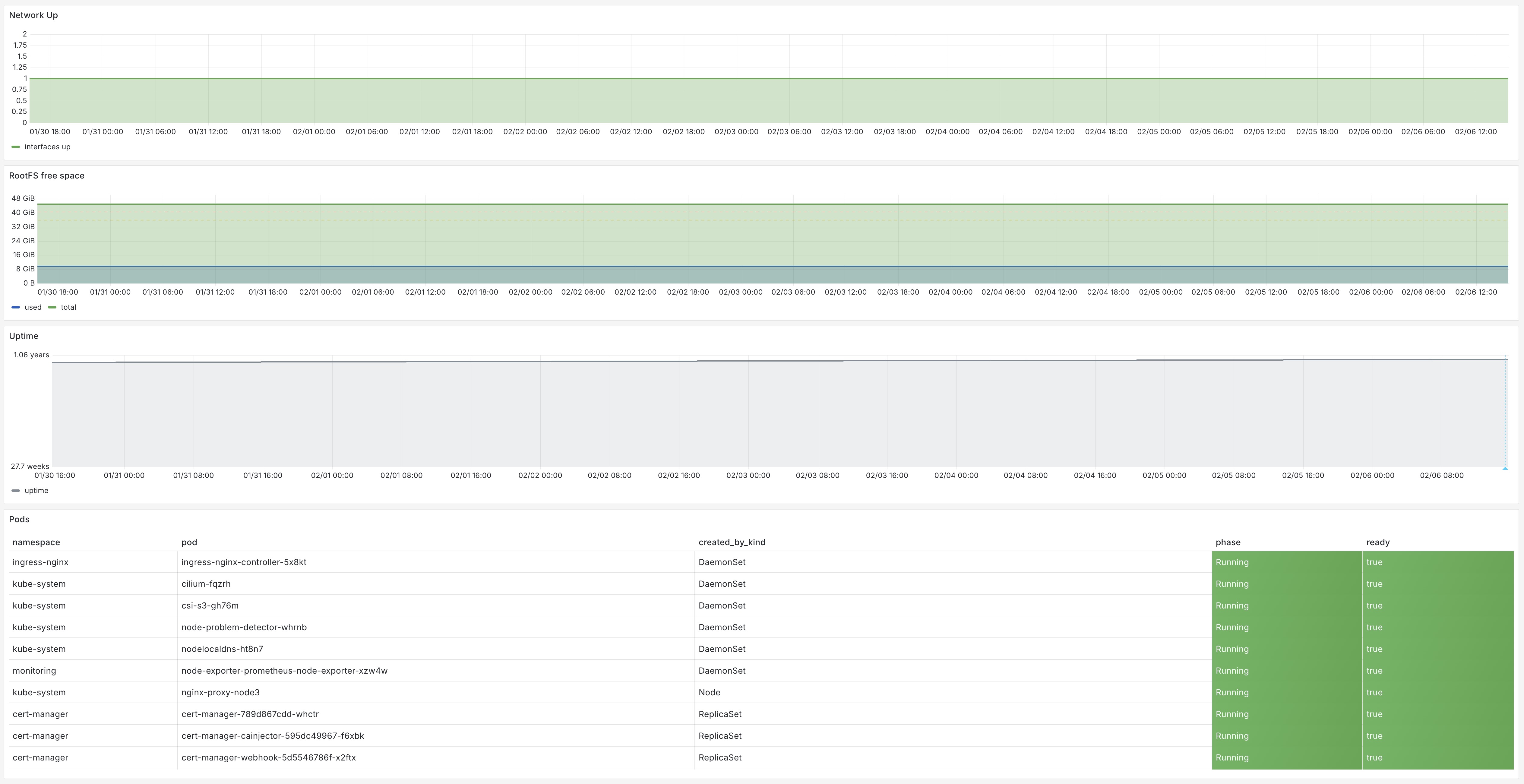Open the 'Network Up' panel title menu
Image resolution: width=1524 pixels, height=784 pixels.
[33, 15]
